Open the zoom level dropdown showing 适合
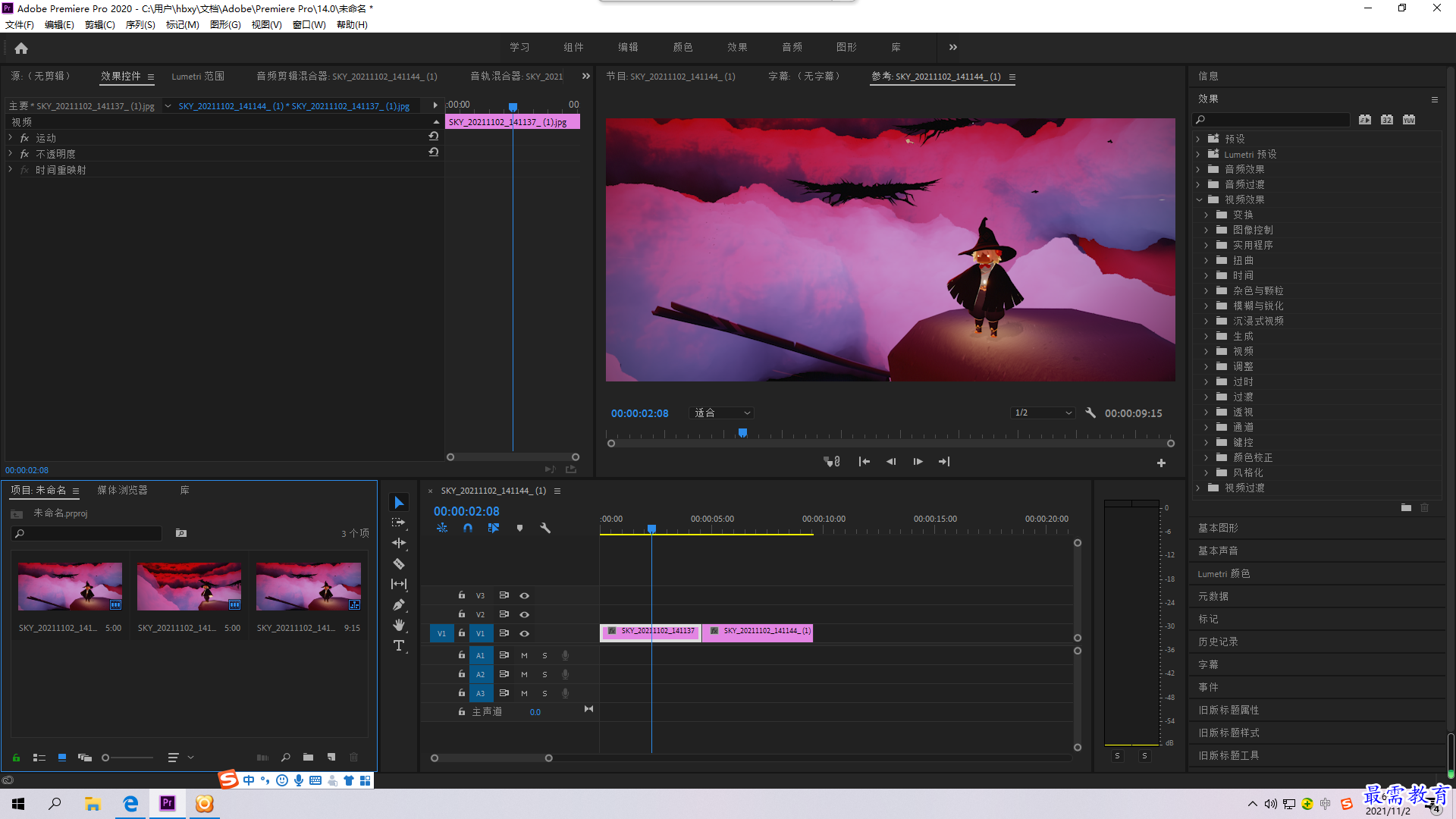 click(x=720, y=413)
